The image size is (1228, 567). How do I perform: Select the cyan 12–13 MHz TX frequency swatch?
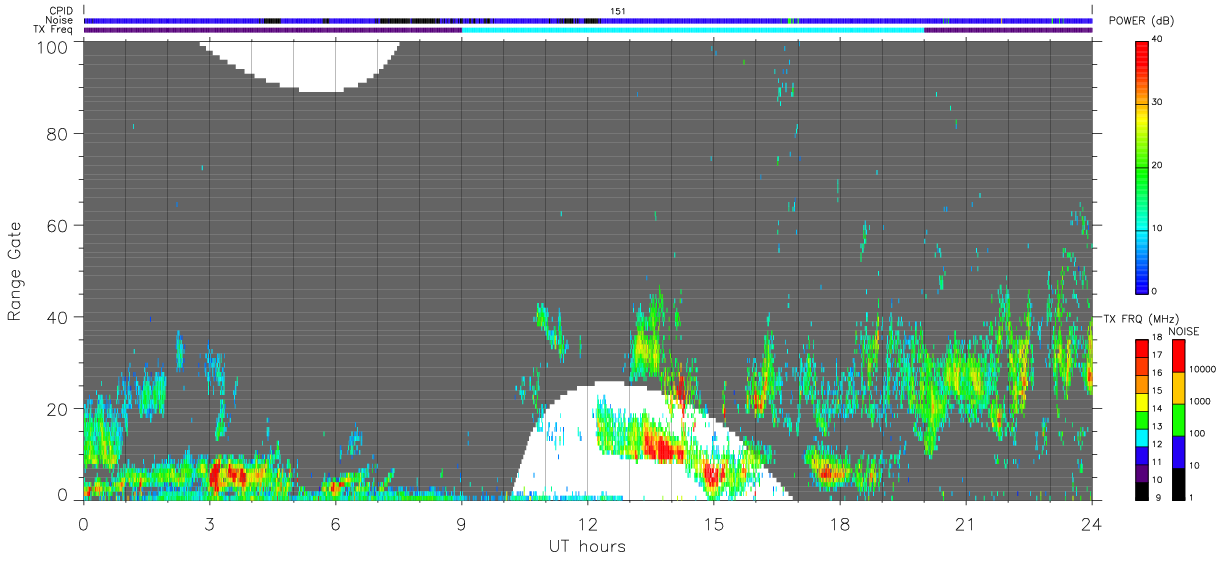1141,438
